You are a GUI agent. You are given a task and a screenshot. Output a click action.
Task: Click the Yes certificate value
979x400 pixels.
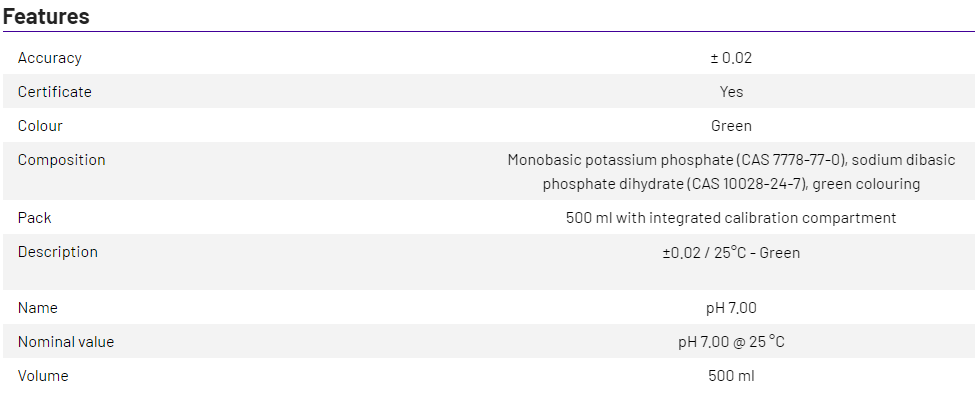(x=731, y=92)
